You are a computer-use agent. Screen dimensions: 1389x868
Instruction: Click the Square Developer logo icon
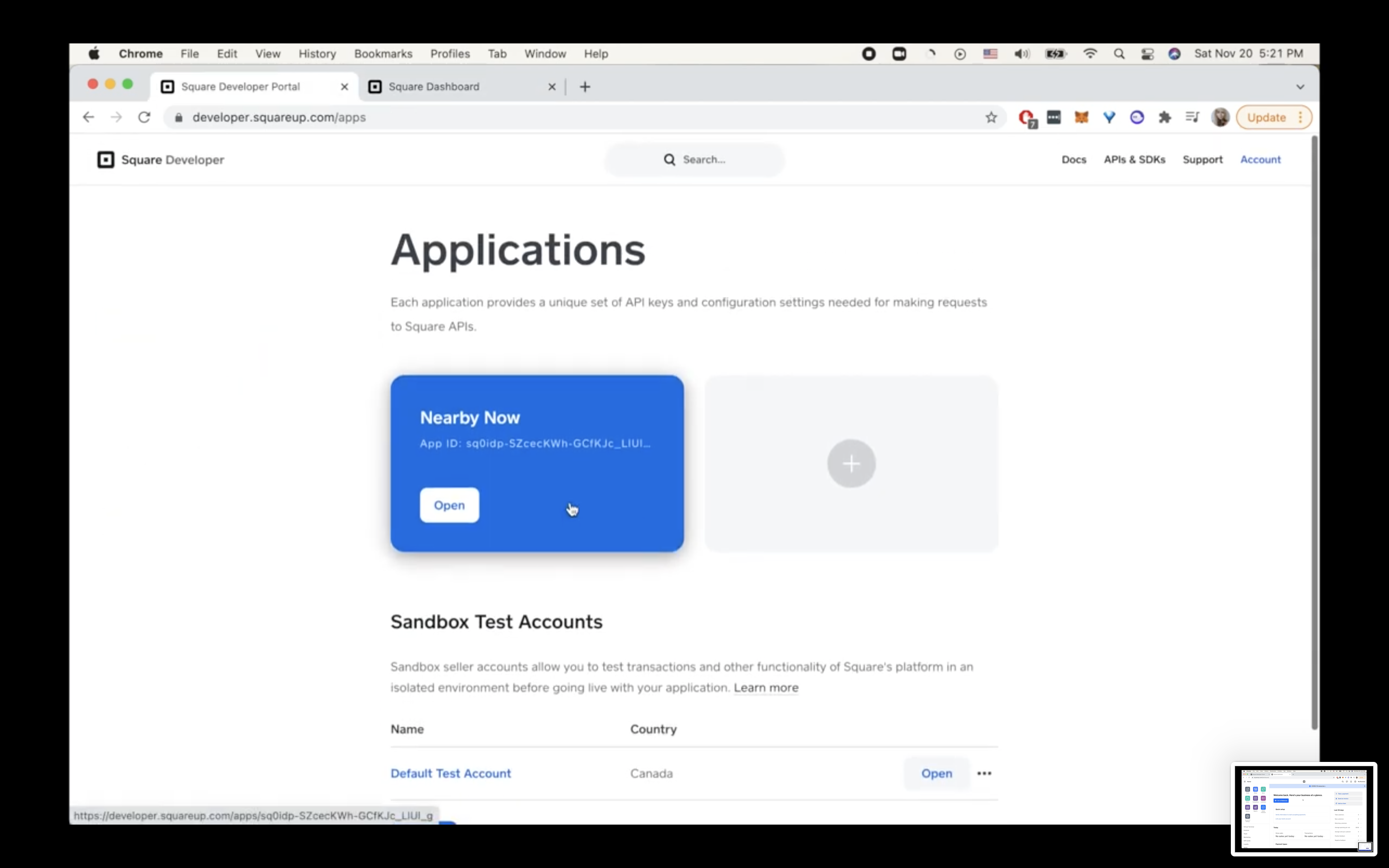[106, 160]
